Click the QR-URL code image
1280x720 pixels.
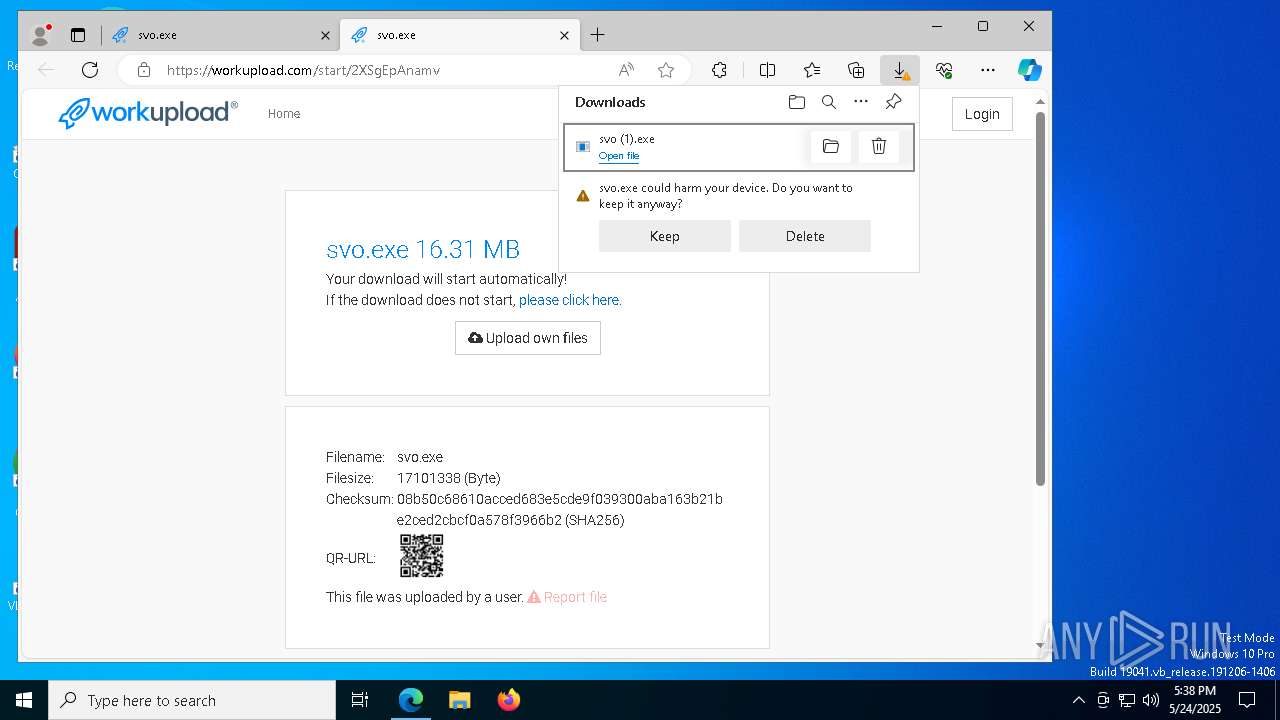(422, 556)
